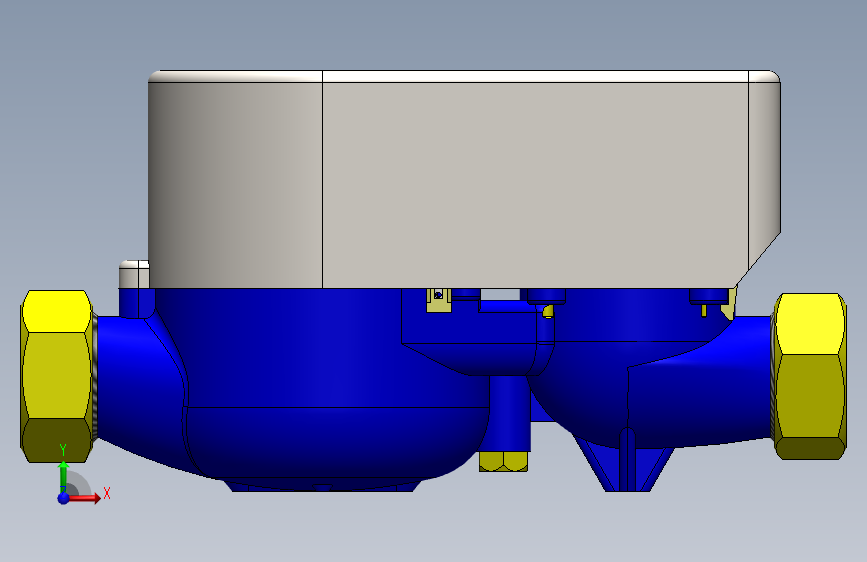The width and height of the screenshot is (867, 562).
Task: Select the large gray meter cover housing
Action: point(464,179)
